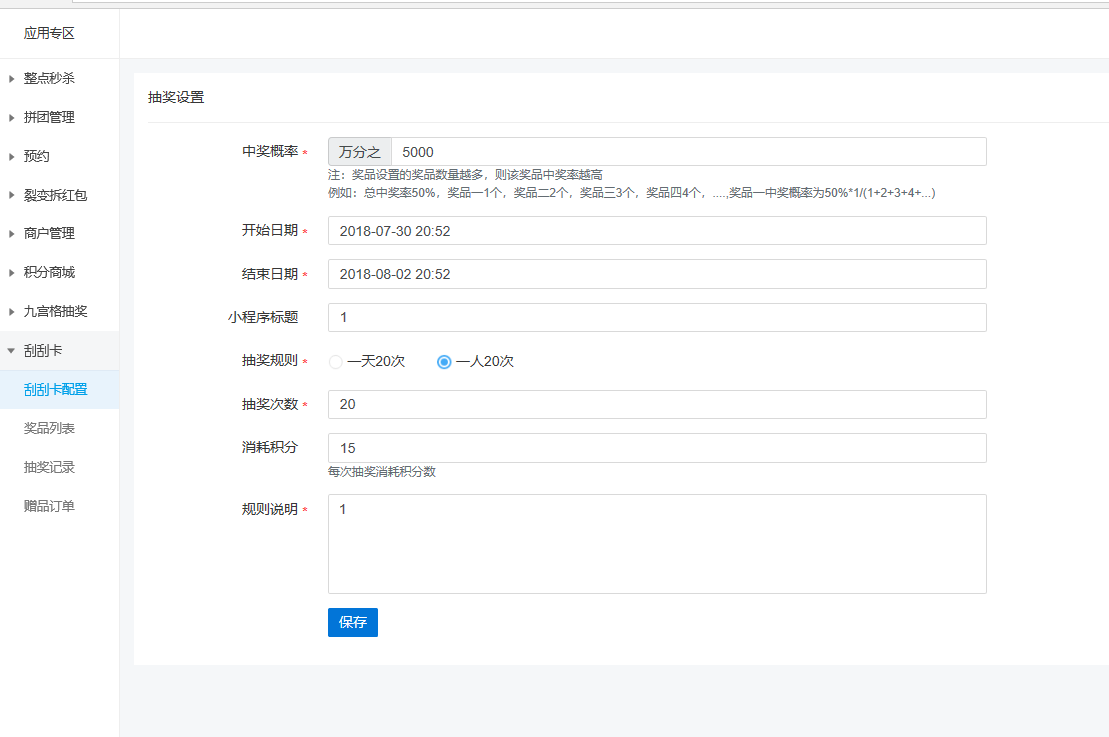This screenshot has height=737, width=1109.
Task: Click inside the 规则说明 text area
Action: click(x=657, y=544)
